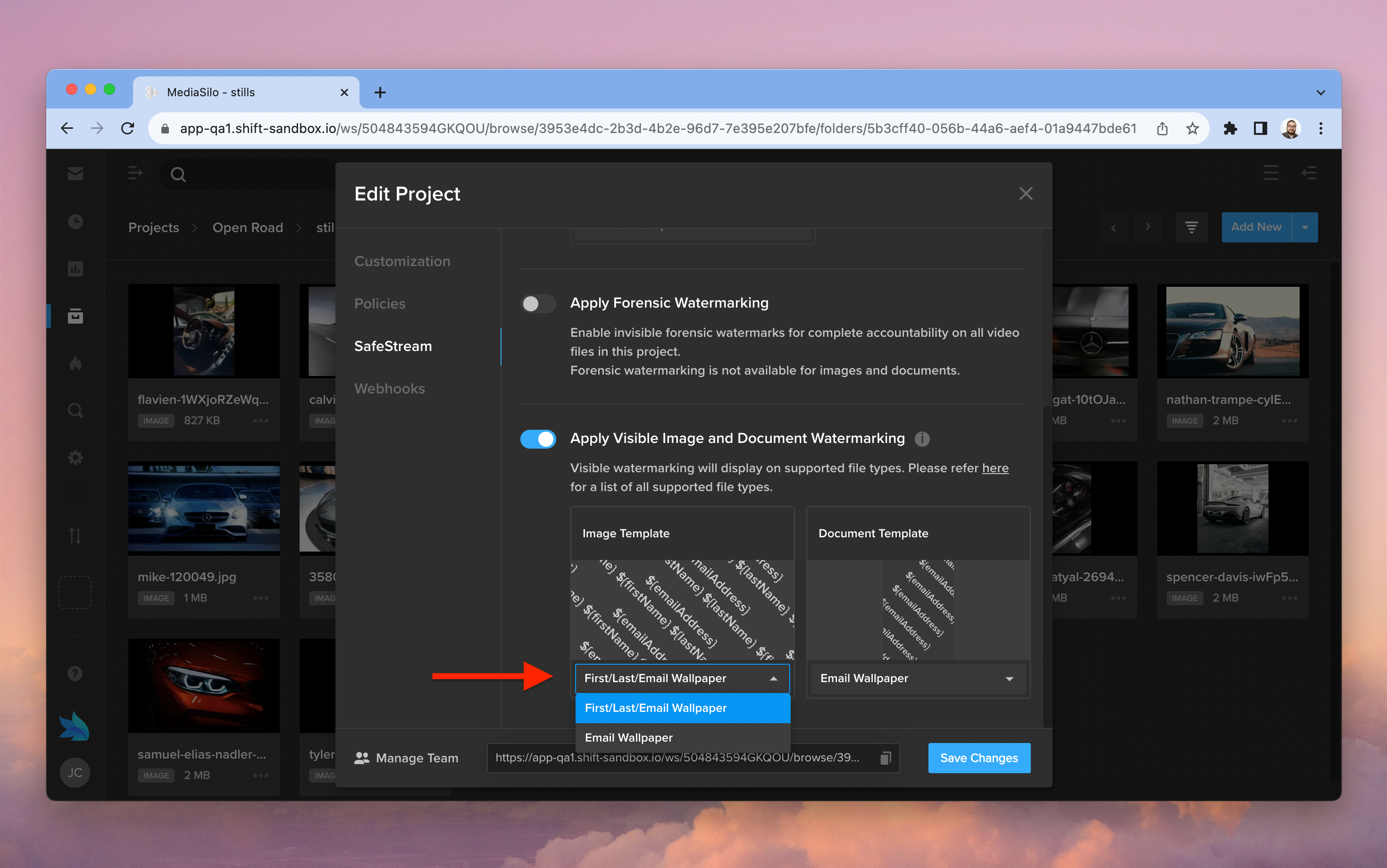
Task: Open nathan-trampe-cylE image thumbnail
Action: tap(1233, 331)
